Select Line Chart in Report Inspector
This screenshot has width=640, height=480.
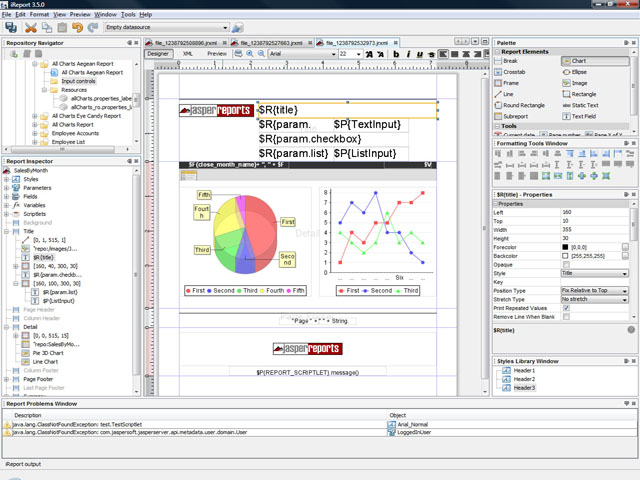tap(45, 362)
